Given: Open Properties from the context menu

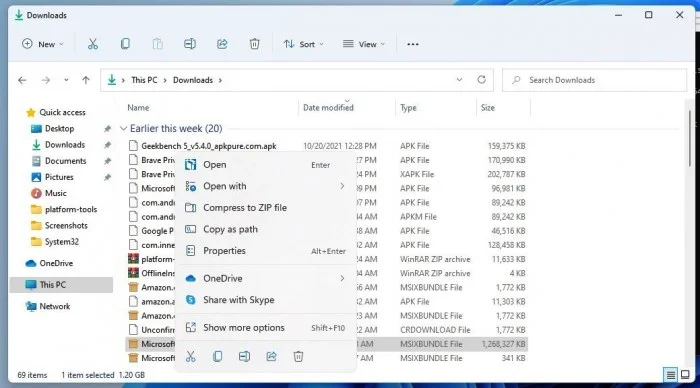Looking at the screenshot, I should click(266, 250).
